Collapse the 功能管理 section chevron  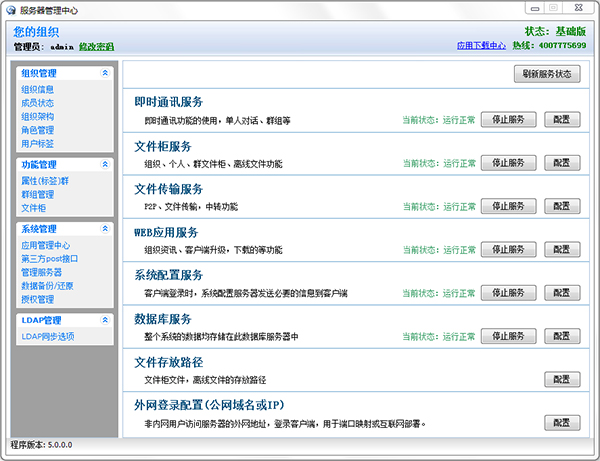(x=105, y=164)
